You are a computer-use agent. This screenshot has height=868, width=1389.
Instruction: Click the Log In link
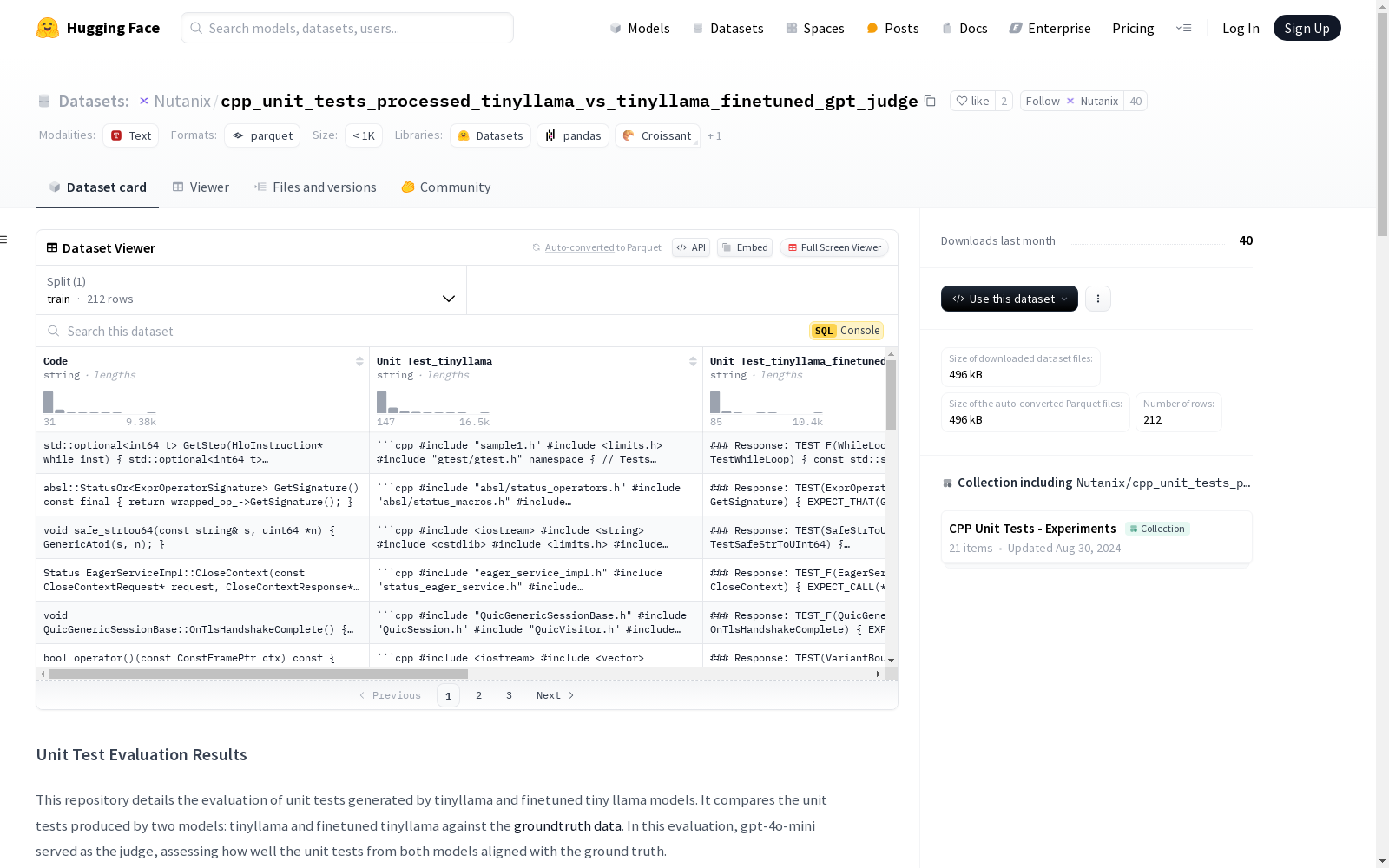click(1241, 28)
